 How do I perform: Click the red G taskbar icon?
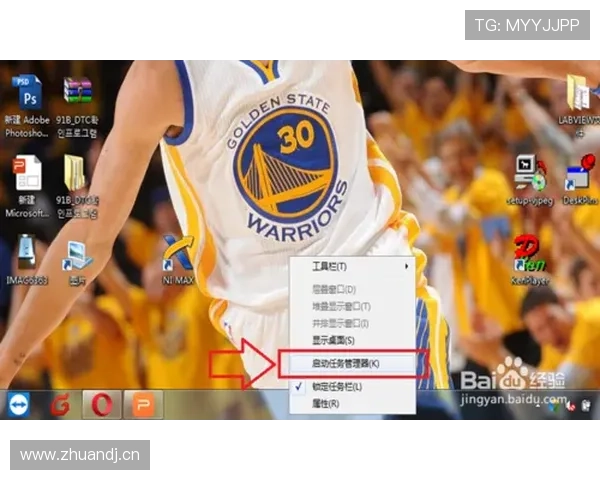tap(60, 405)
